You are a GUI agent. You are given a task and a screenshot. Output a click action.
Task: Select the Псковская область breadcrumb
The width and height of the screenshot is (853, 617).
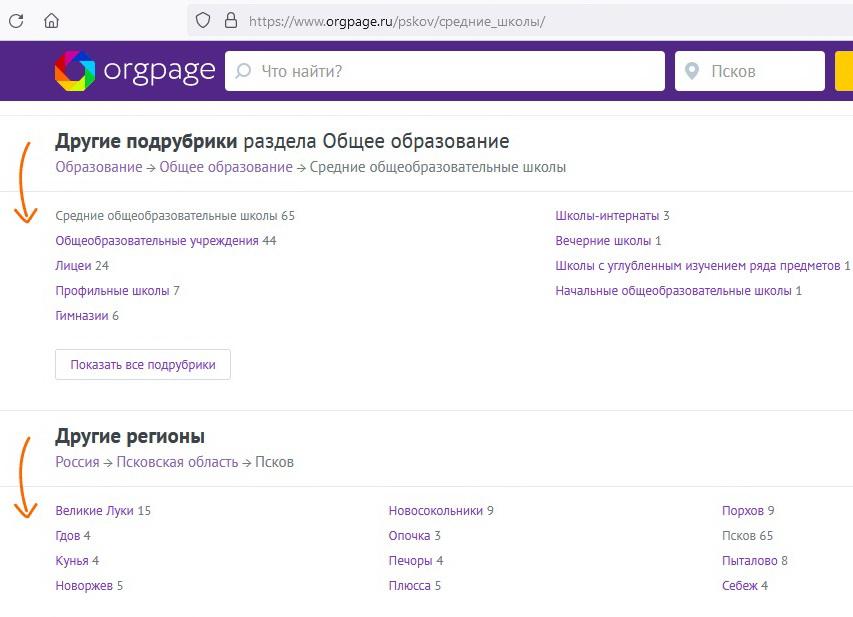click(x=177, y=462)
